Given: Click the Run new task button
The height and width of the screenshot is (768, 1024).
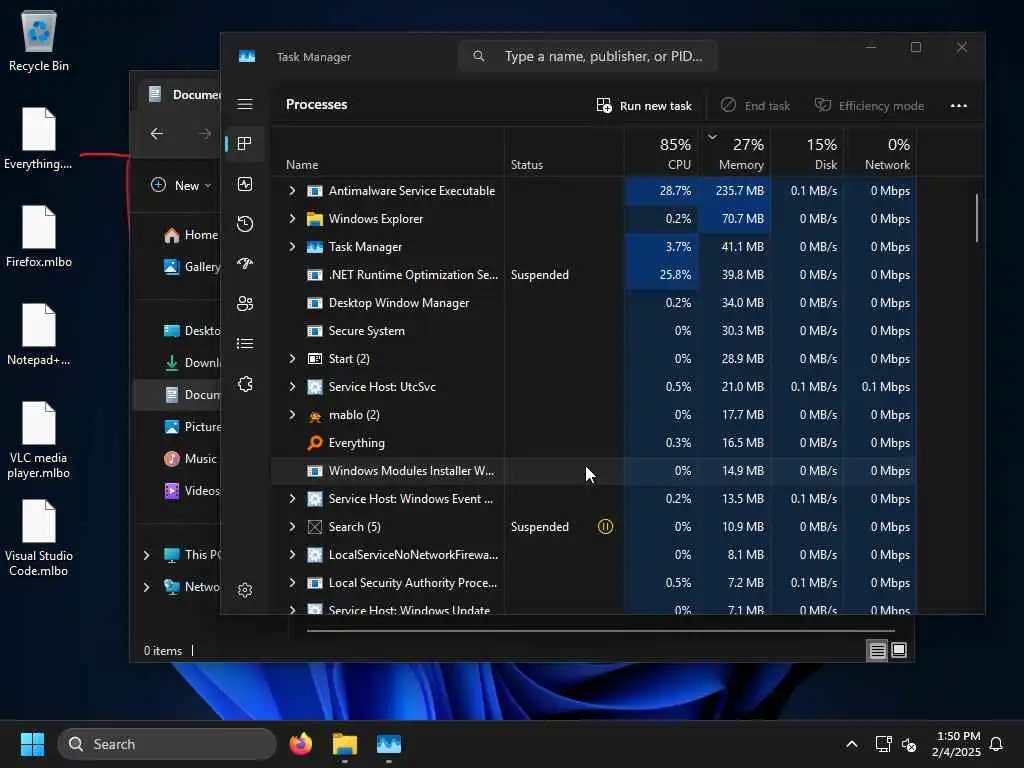Looking at the screenshot, I should [x=644, y=106].
